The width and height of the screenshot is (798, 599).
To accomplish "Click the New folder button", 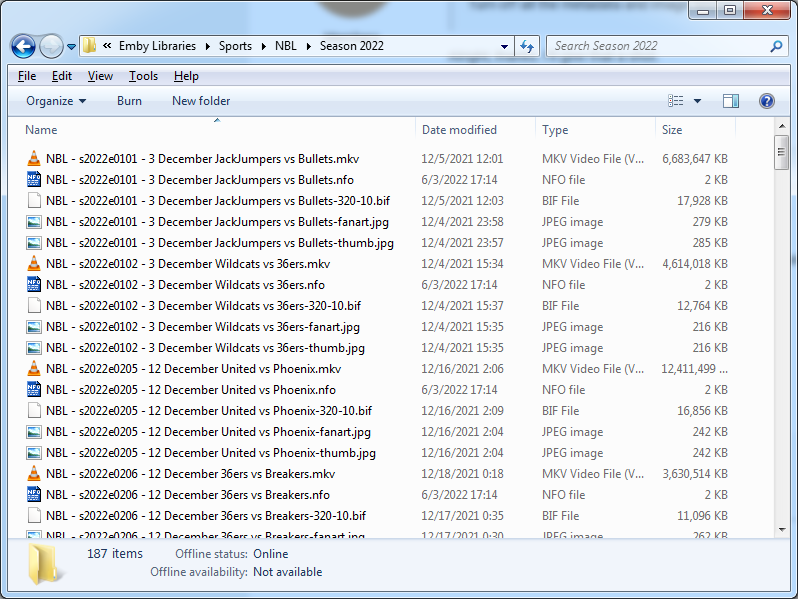I will (x=201, y=101).
